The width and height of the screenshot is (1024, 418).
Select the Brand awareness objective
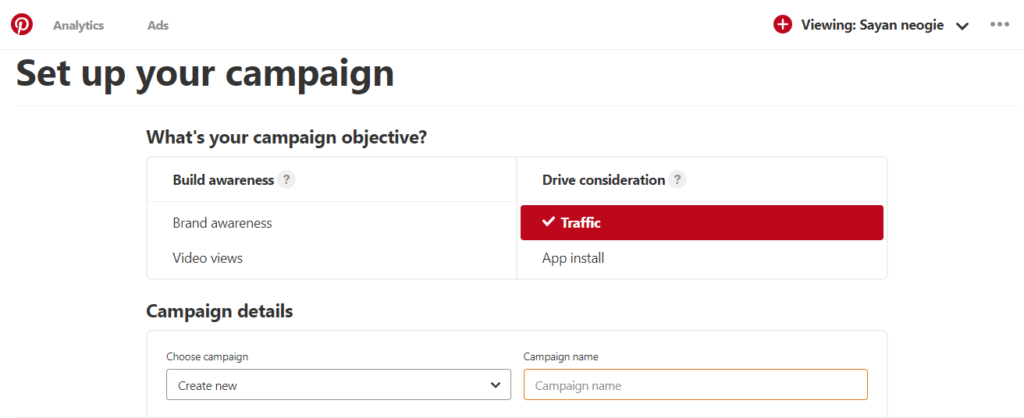coord(222,223)
